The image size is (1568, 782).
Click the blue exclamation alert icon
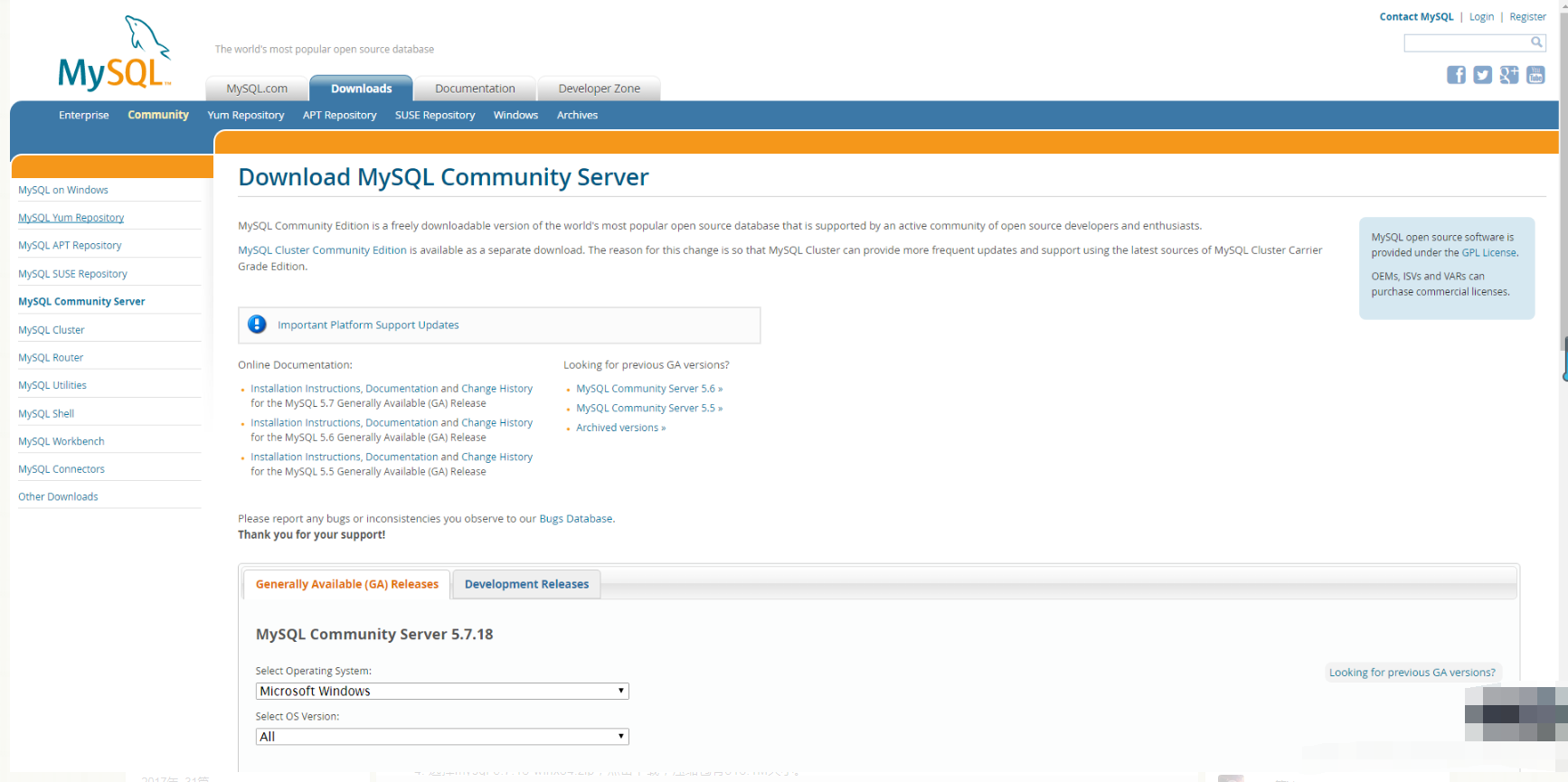(x=257, y=325)
